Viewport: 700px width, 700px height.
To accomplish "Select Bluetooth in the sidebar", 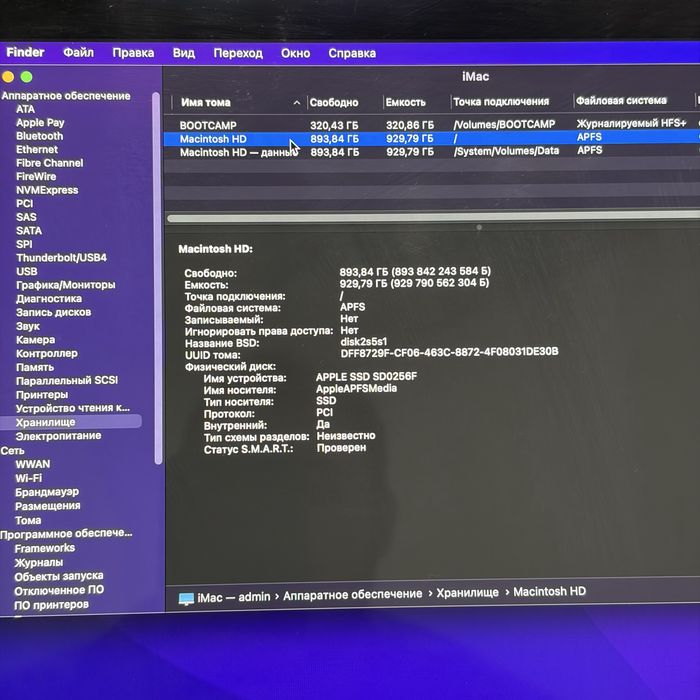I will coord(40,136).
